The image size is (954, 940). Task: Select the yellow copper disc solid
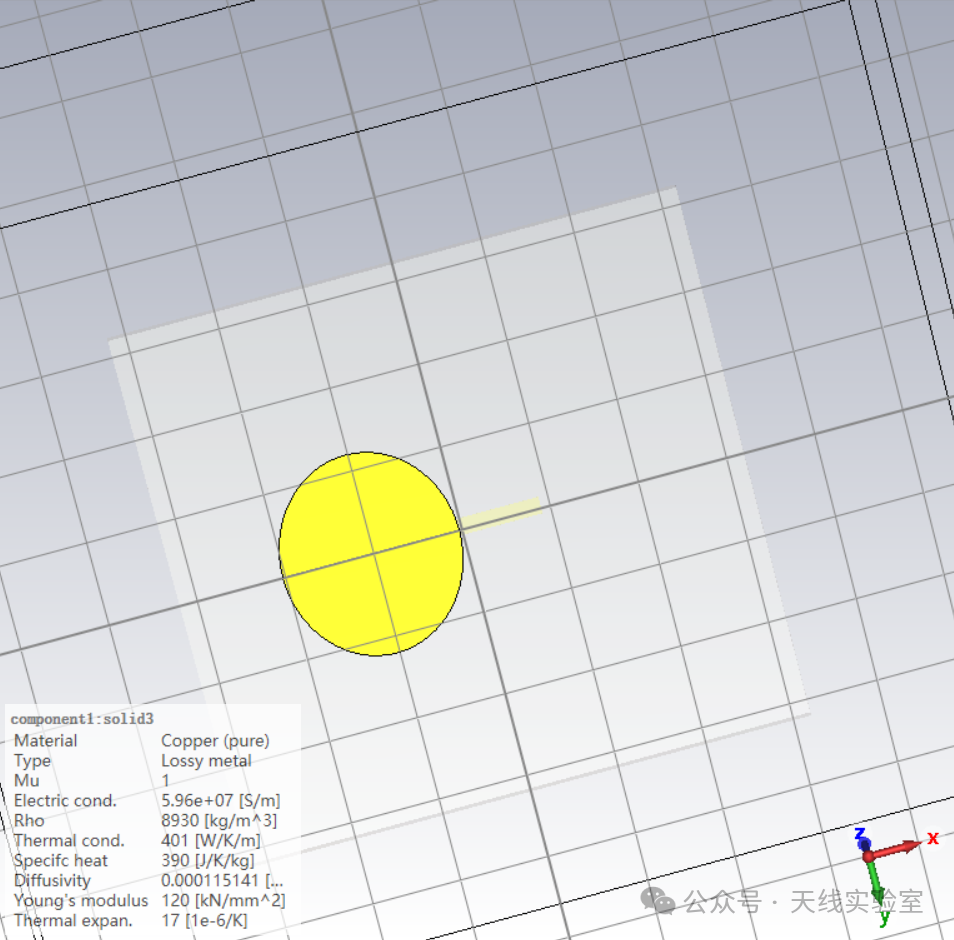pos(371,554)
